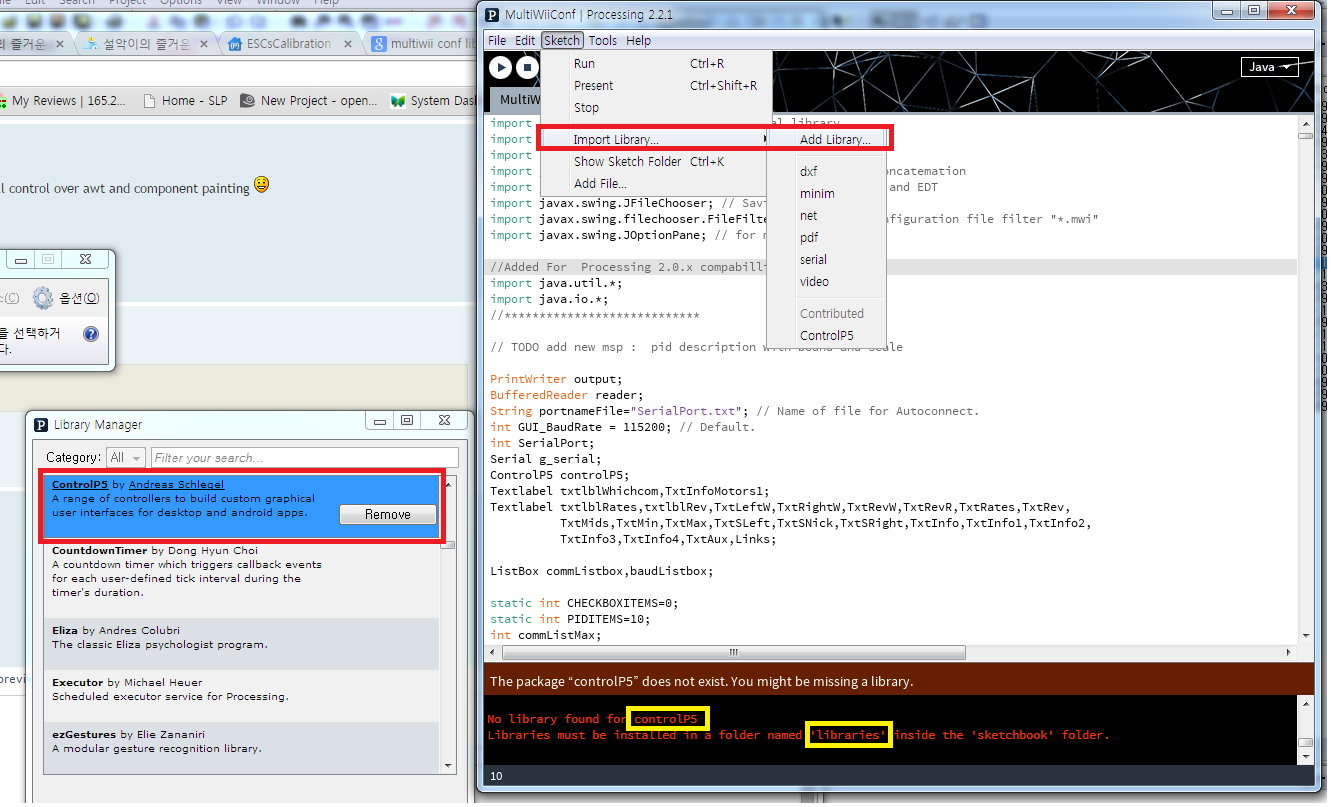Image resolution: width=1331 pixels, height=807 pixels.
Task: Select the Executor library entry
Action: (x=241, y=696)
